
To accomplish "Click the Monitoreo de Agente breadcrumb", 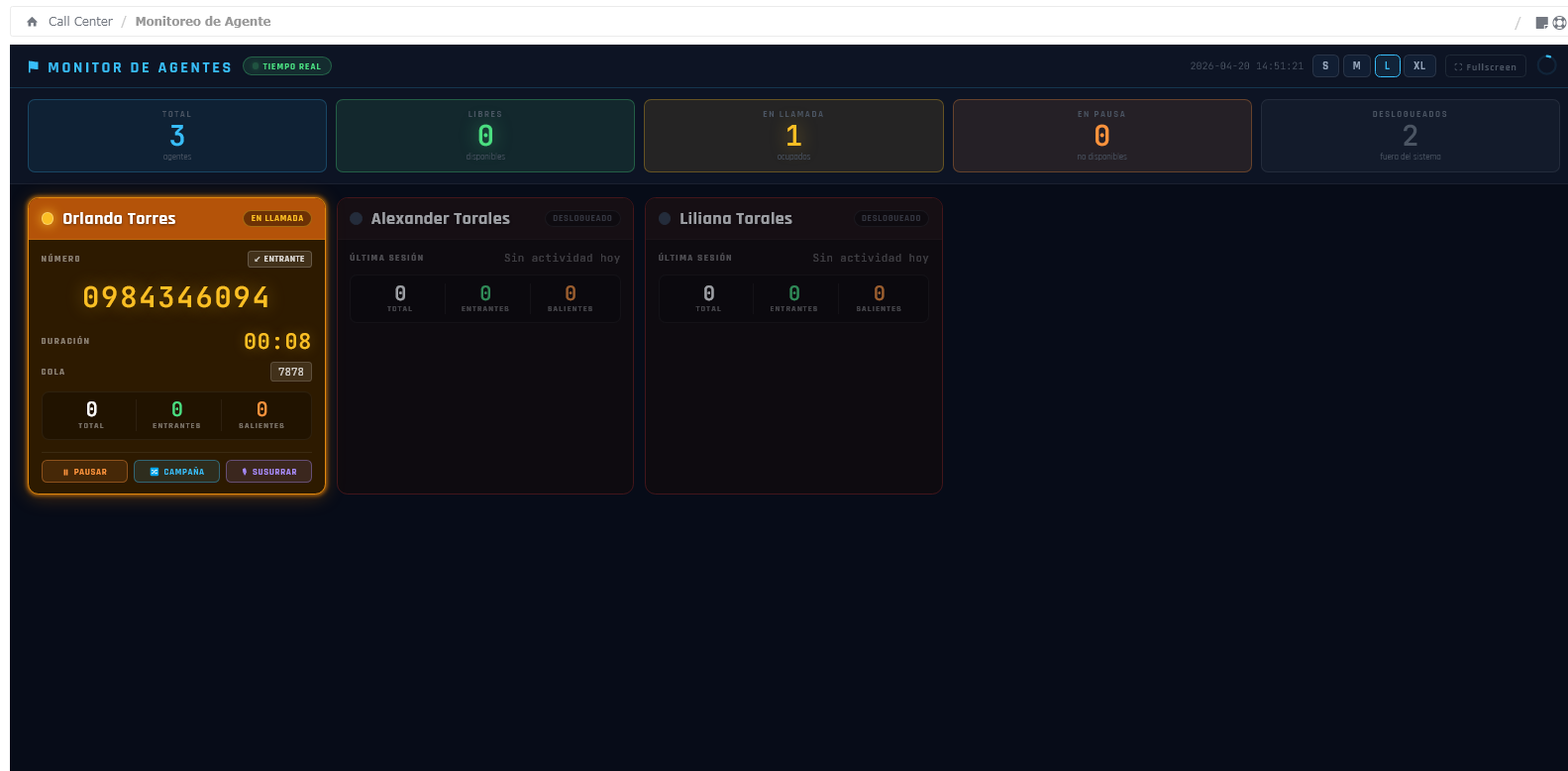I will pyautogui.click(x=203, y=22).
